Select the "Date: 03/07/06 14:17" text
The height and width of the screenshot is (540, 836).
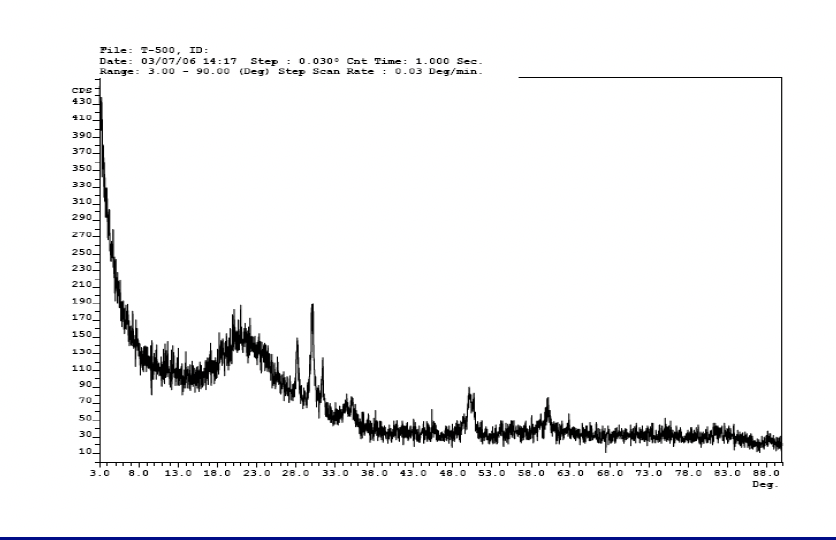pos(168,61)
